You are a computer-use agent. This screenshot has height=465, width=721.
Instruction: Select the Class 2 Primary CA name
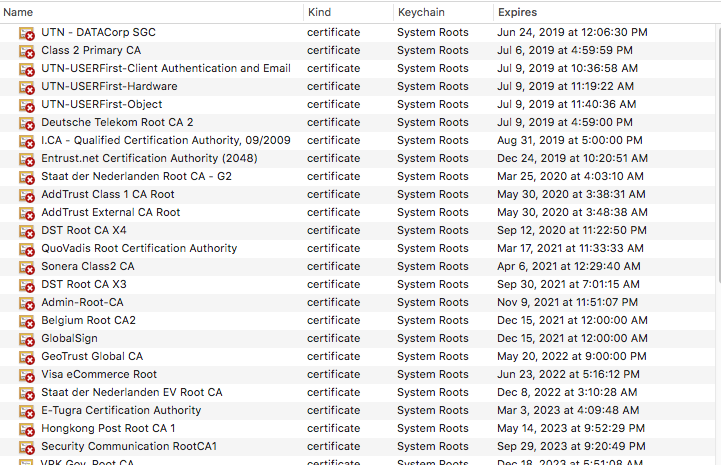click(x=91, y=50)
